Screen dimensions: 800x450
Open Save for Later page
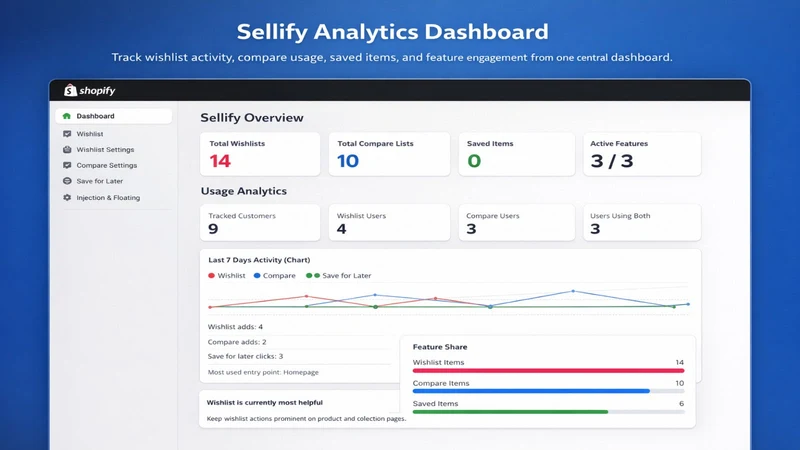99,181
